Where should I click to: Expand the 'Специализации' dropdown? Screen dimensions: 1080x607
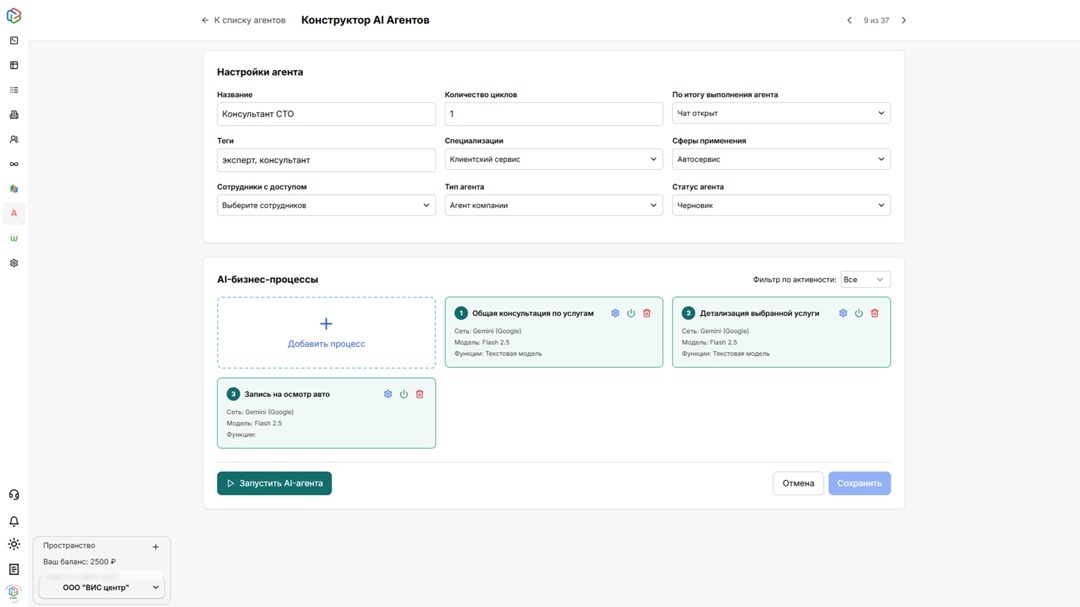coord(553,159)
